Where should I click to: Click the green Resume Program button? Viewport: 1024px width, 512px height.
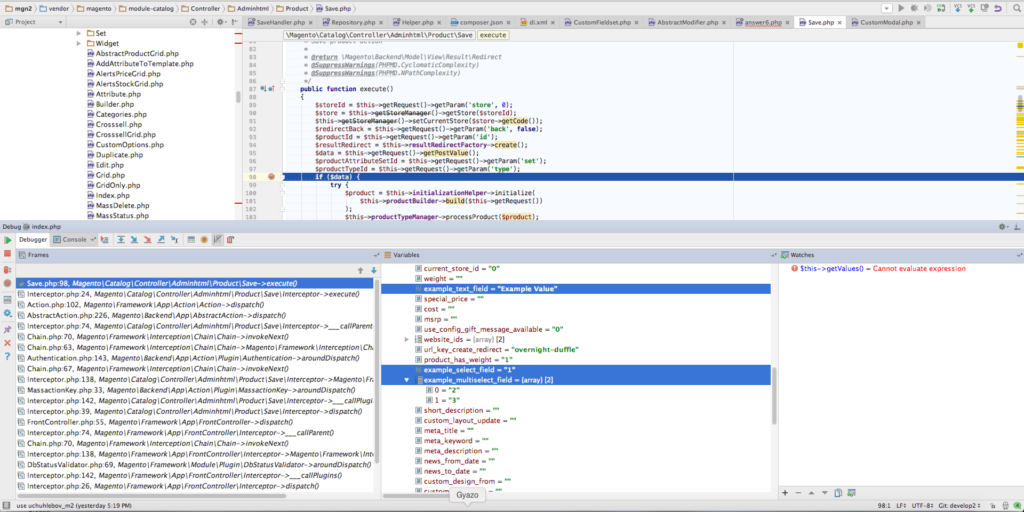pos(8,240)
